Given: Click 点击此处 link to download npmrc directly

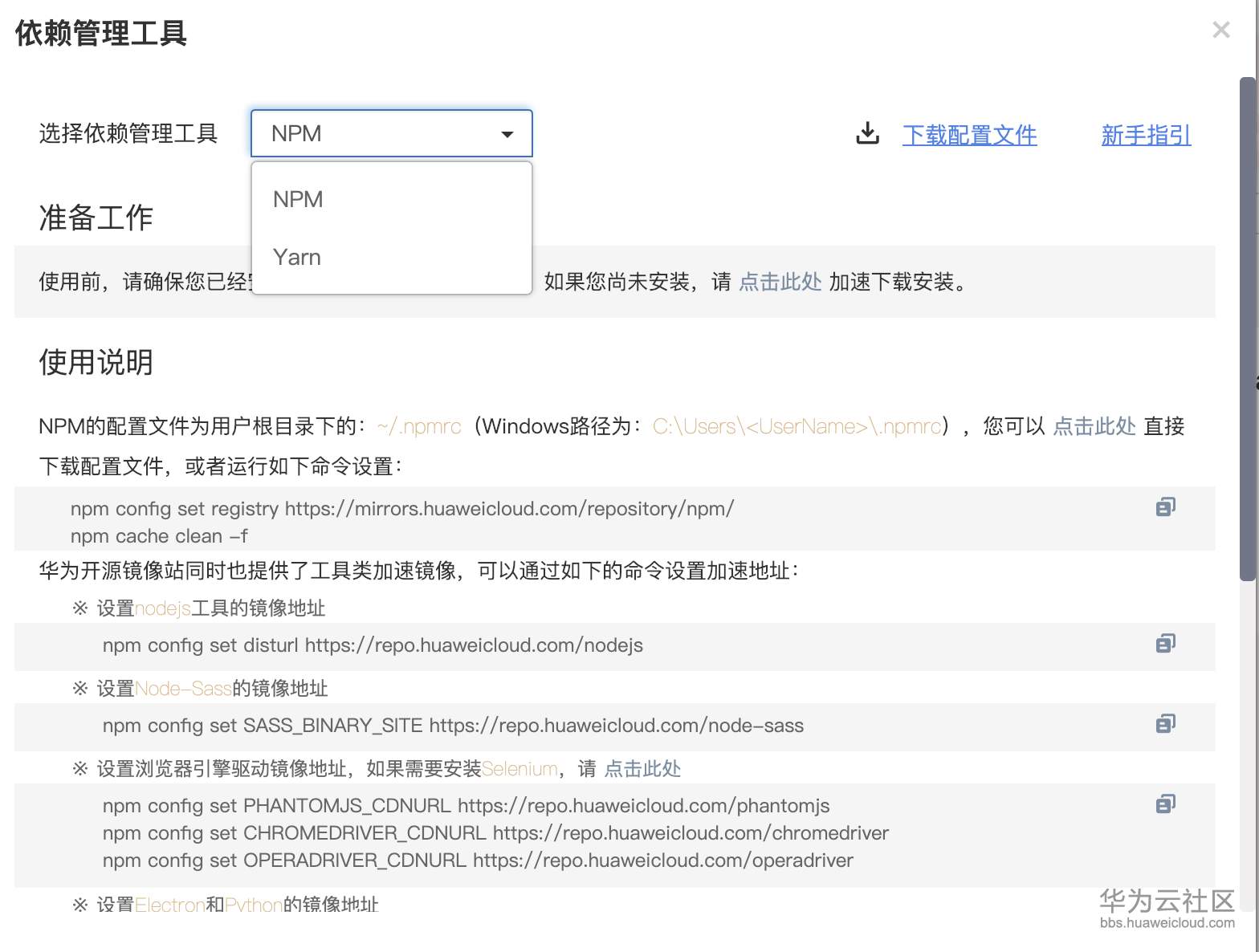Looking at the screenshot, I should pos(1094,426).
